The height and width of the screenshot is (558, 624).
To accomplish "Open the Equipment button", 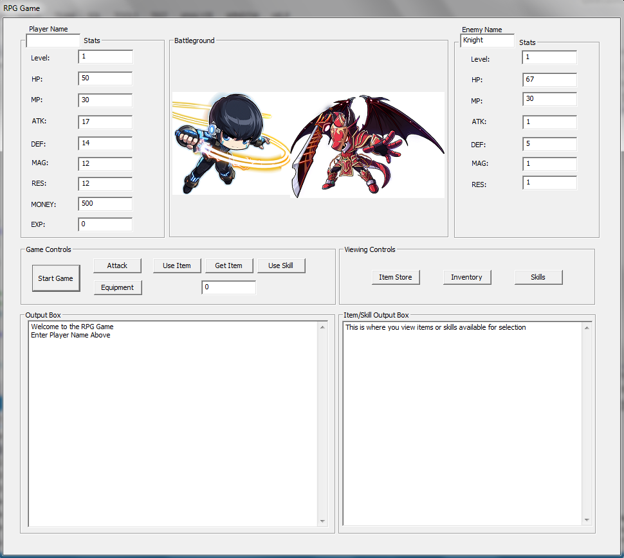I will 117,287.
